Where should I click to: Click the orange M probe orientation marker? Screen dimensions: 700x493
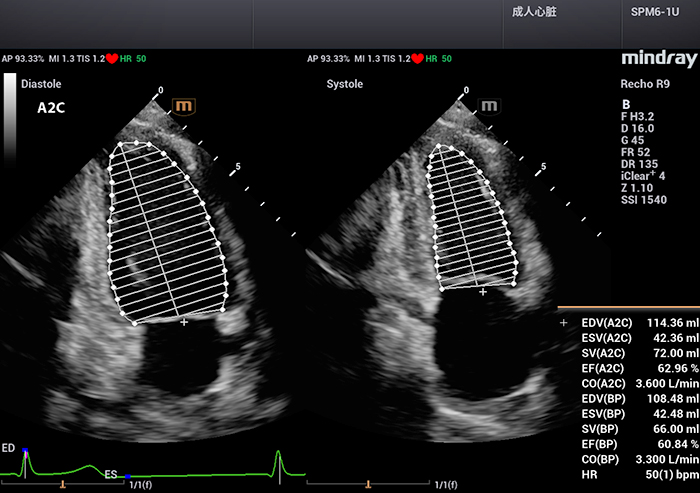(184, 105)
